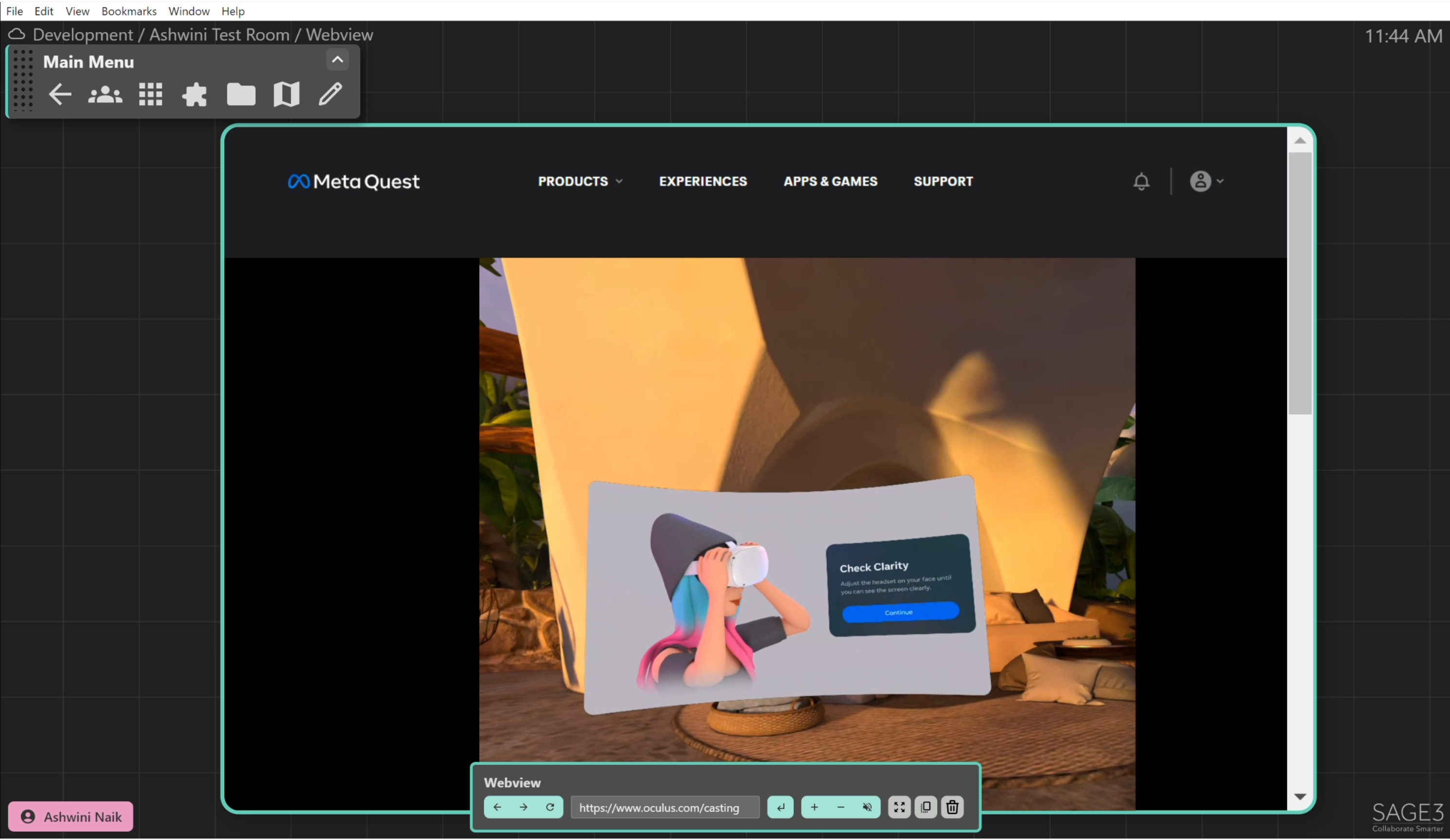Click the Ashwini Naik user button
The image size is (1450, 840).
pyautogui.click(x=71, y=816)
